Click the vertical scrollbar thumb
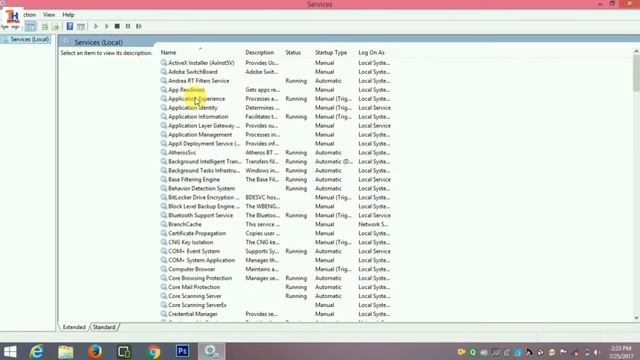Screen dimensions: 640x360 pyautogui.click(x=636, y=73)
